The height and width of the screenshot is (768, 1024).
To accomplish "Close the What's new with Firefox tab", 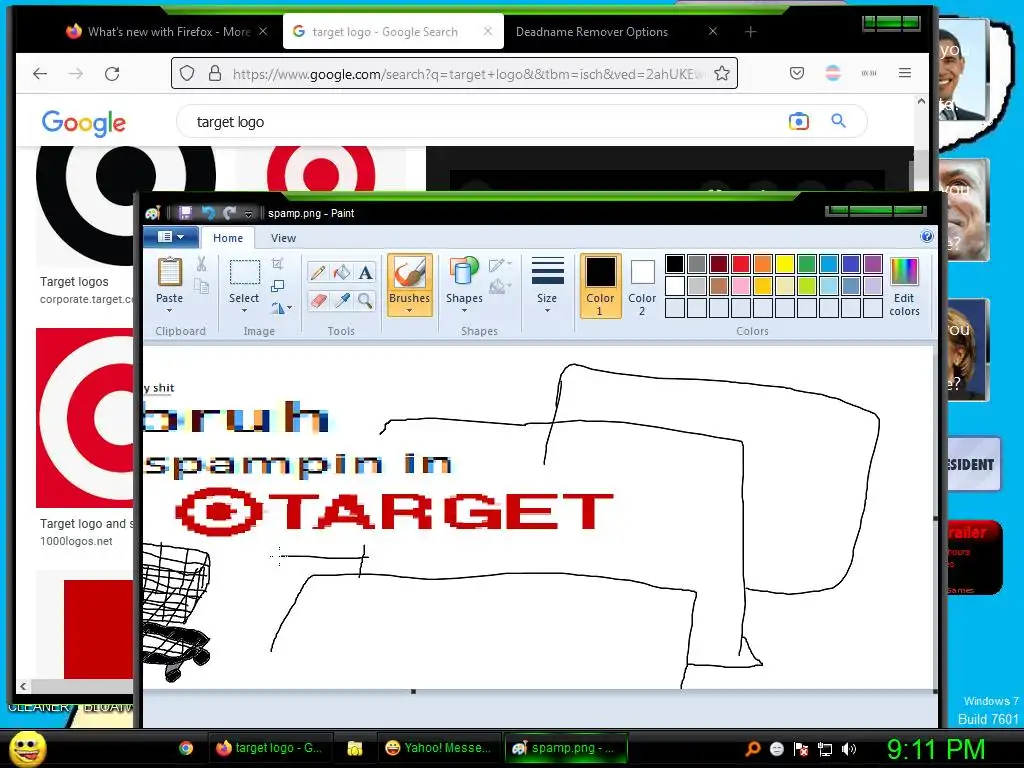I will tap(263, 31).
